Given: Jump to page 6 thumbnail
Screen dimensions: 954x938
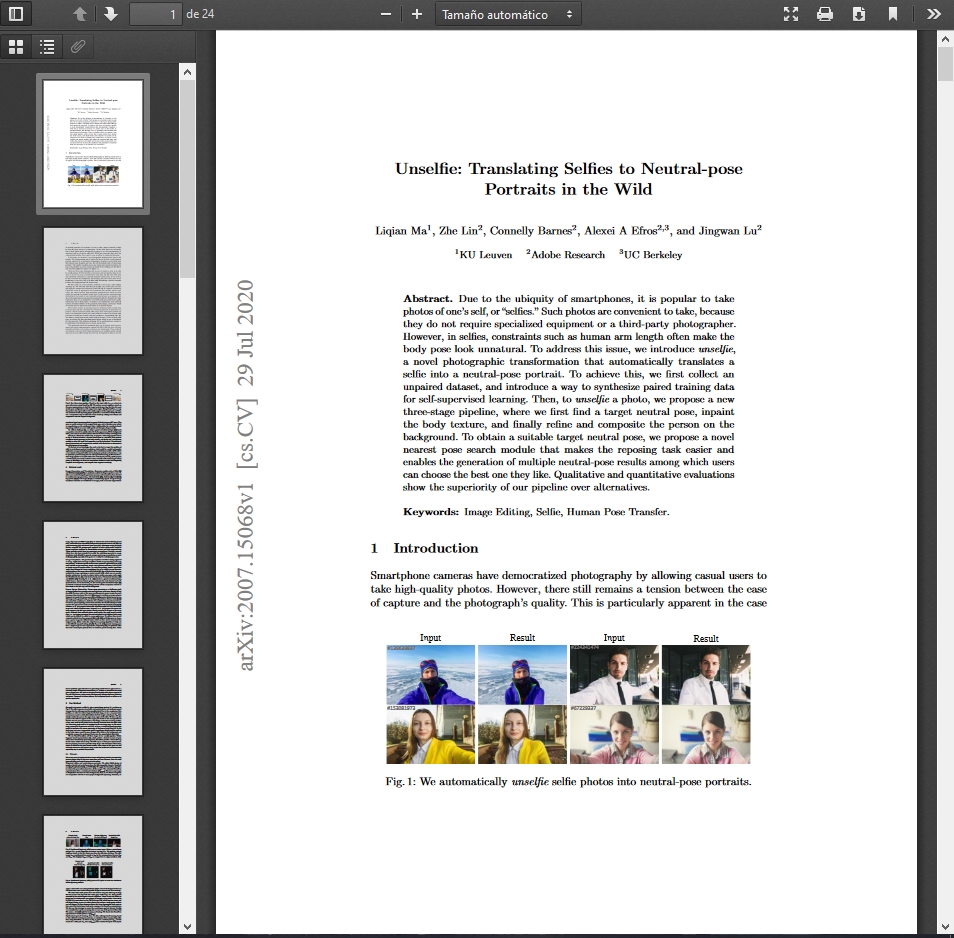Looking at the screenshot, I should [x=93, y=875].
